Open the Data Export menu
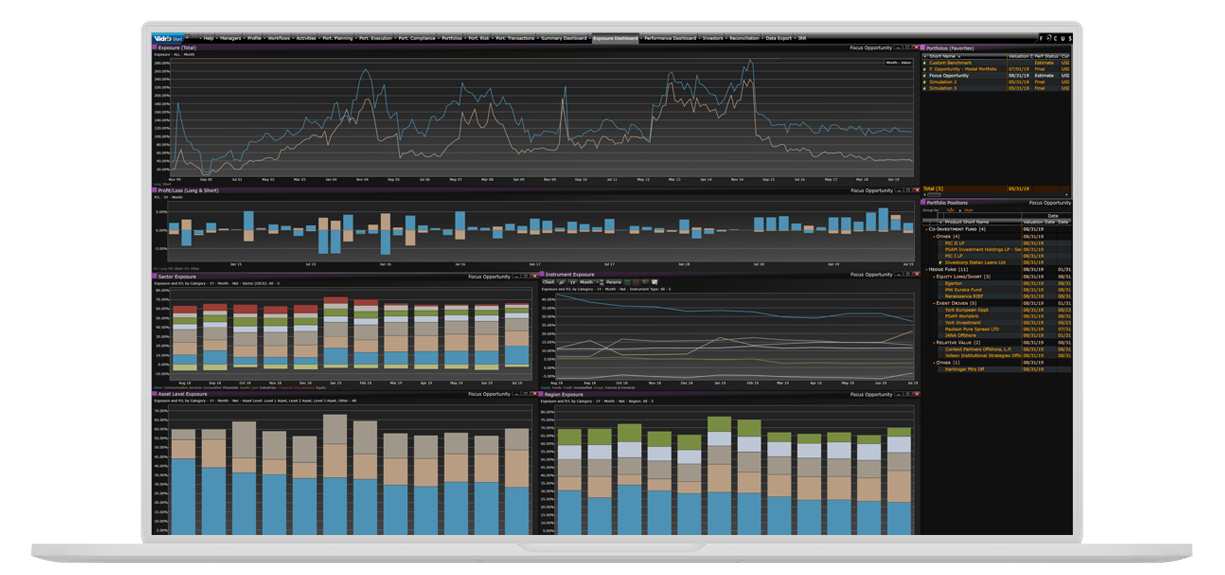Image resolution: width=1225 pixels, height=575 pixels. click(x=779, y=38)
